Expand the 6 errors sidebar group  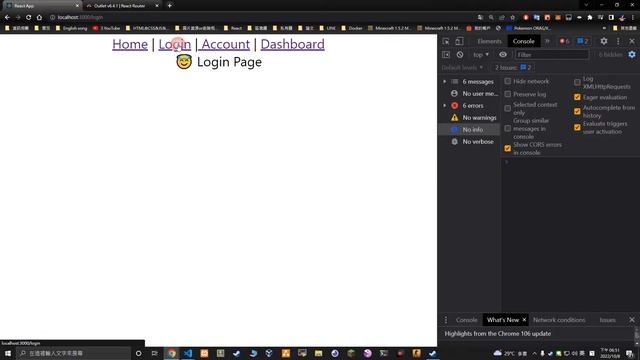click(445, 105)
